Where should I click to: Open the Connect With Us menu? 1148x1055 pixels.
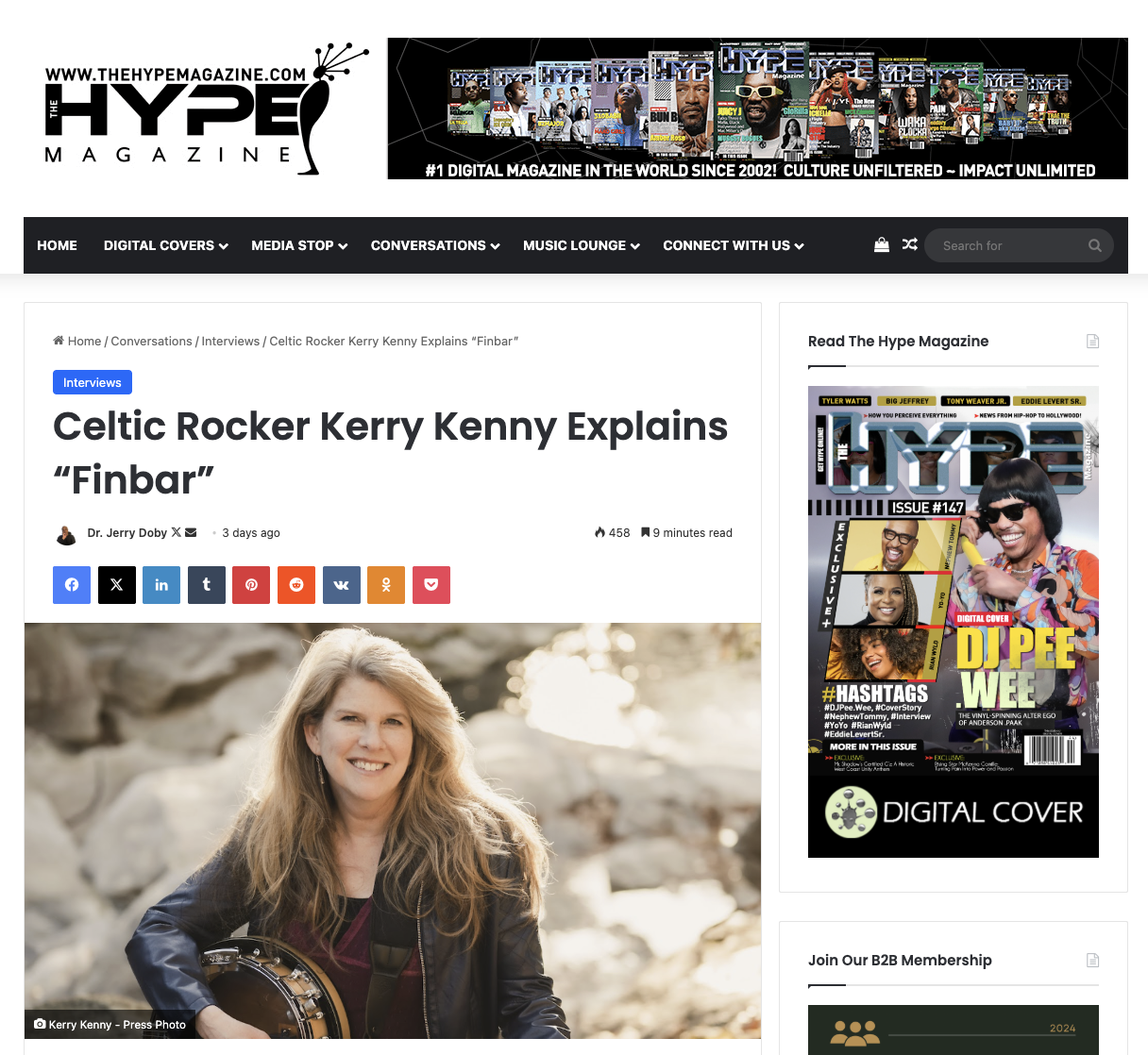734,245
